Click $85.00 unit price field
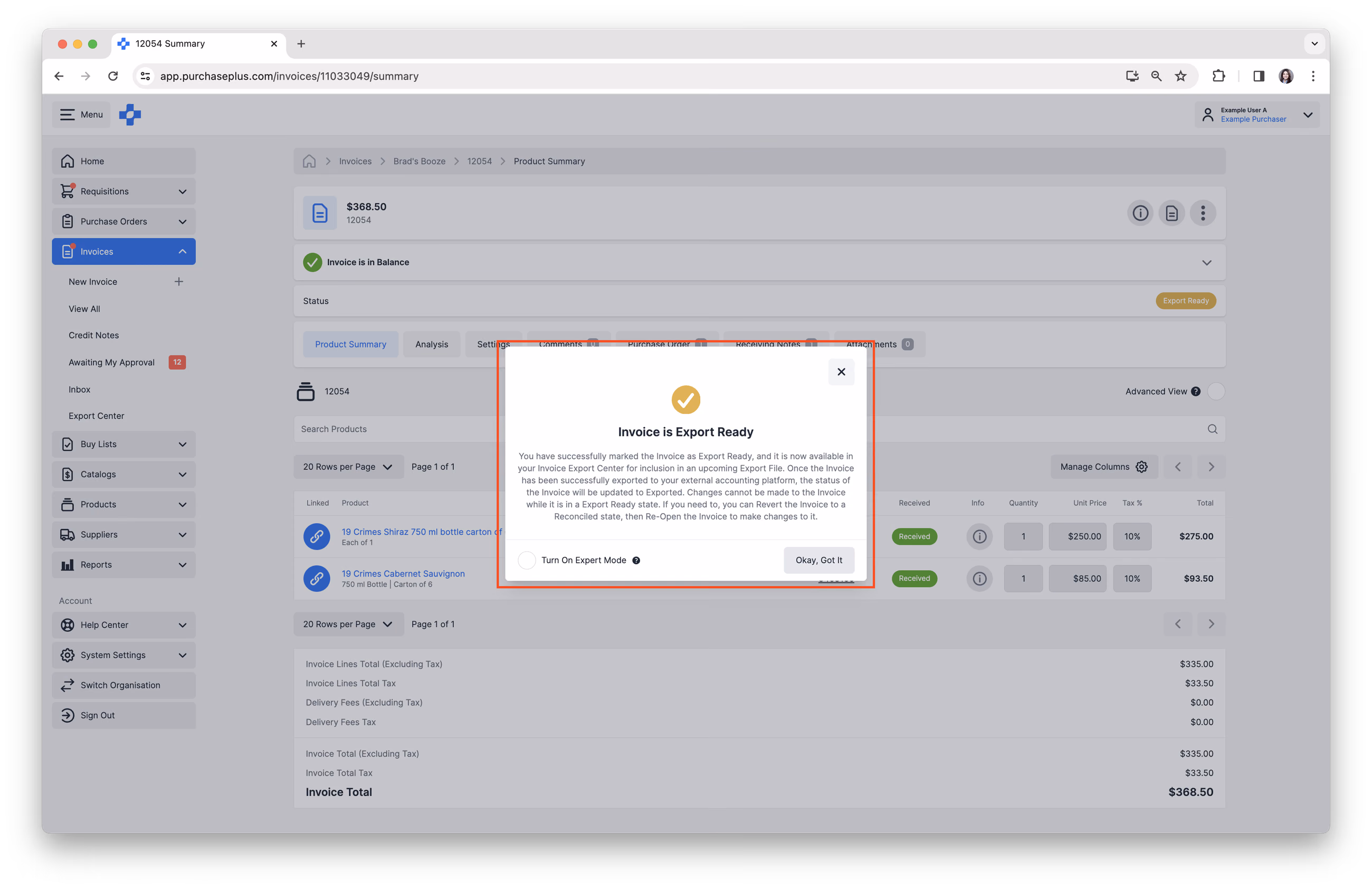Image resolution: width=1372 pixels, height=889 pixels. click(x=1078, y=578)
